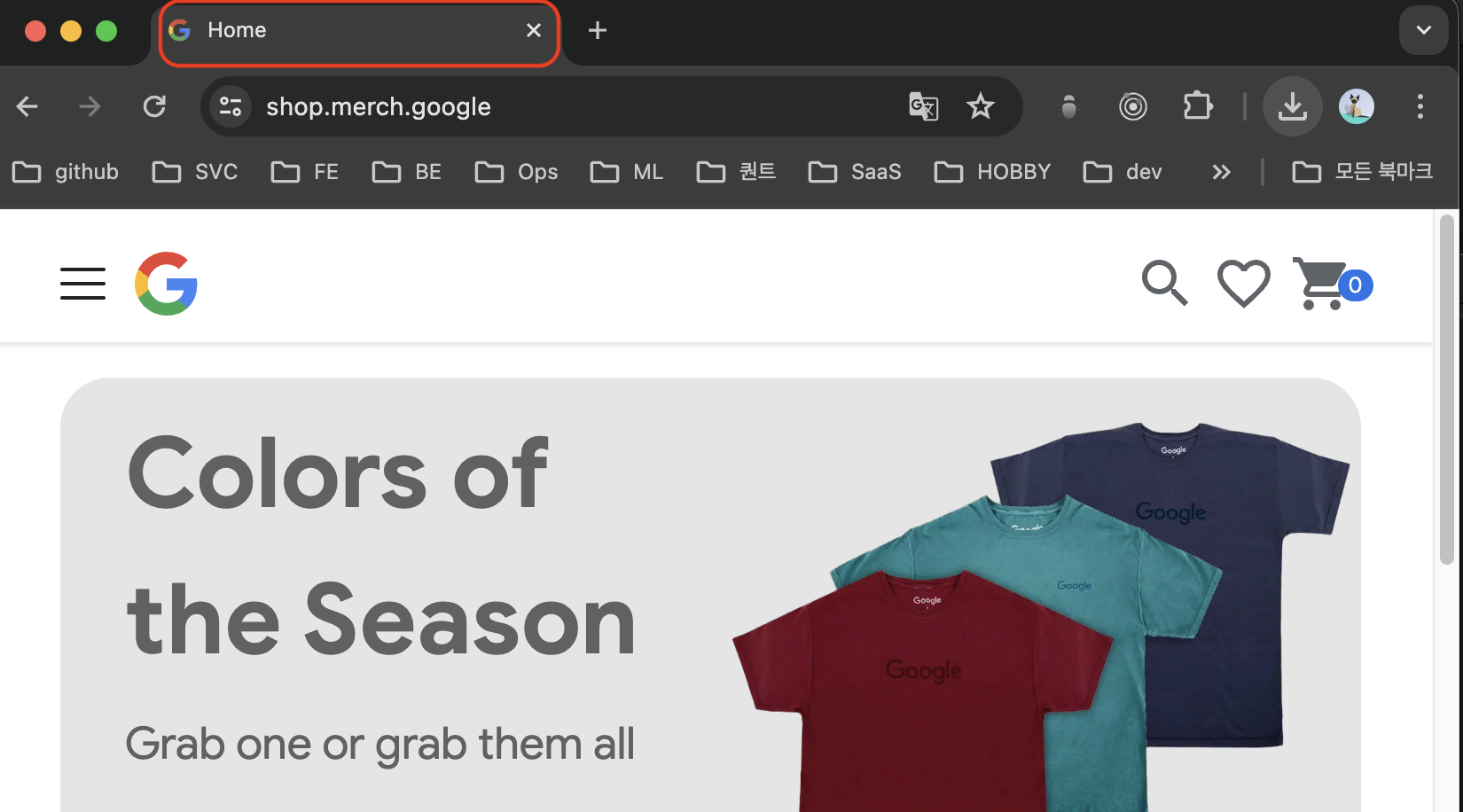Bookmark this page with the star icon
The image size is (1463, 812).
coord(981,106)
